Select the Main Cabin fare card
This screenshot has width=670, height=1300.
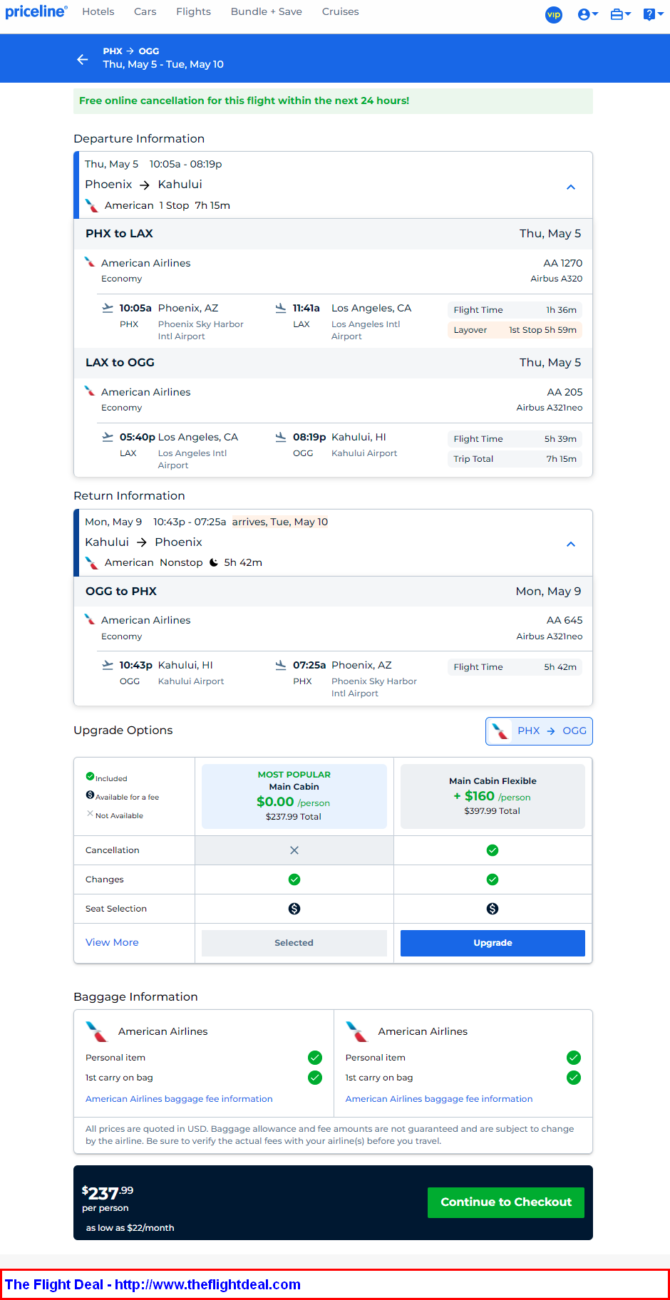(294, 796)
